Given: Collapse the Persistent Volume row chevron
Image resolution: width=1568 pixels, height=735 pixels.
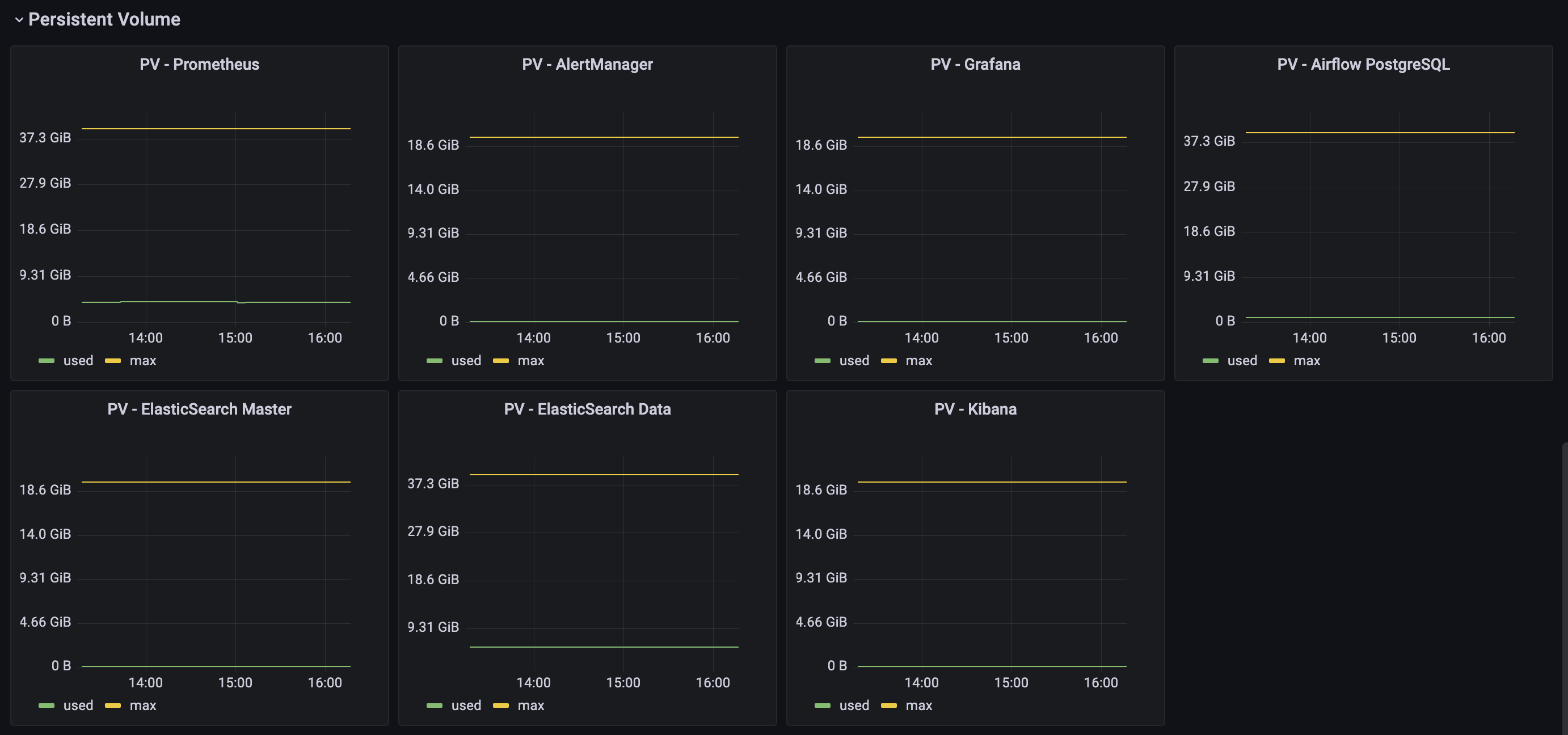Looking at the screenshot, I should [19, 20].
